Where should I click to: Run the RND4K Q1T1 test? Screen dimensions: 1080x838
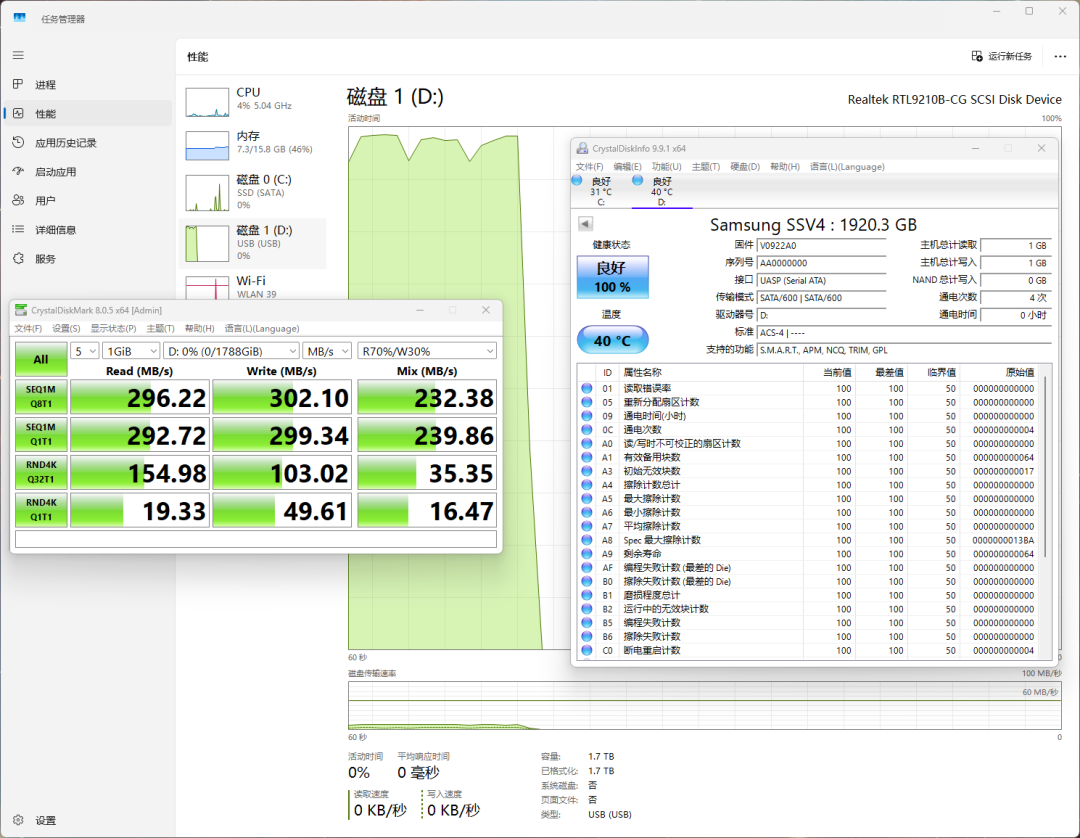41,510
